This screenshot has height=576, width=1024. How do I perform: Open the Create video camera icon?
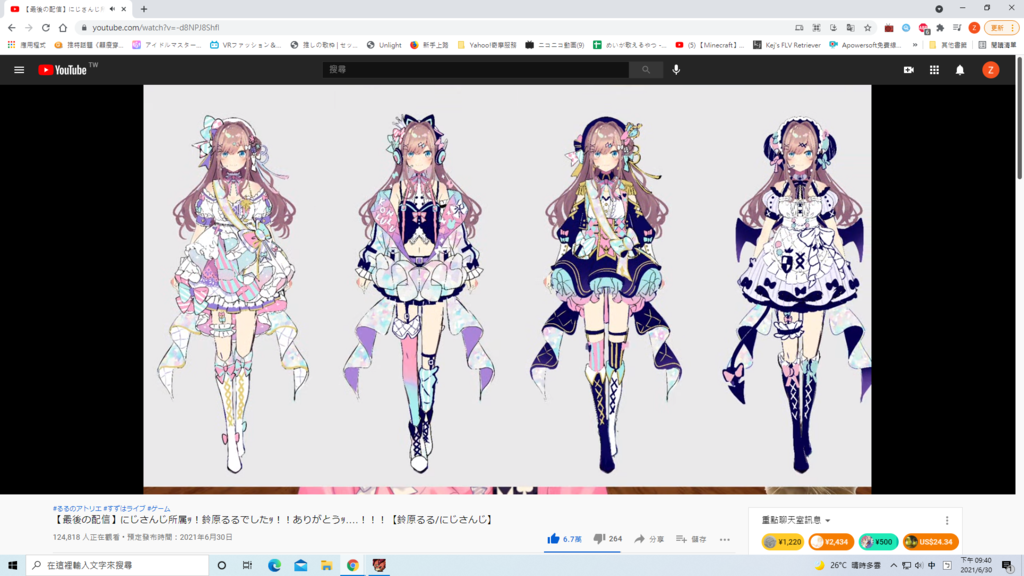tap(908, 70)
